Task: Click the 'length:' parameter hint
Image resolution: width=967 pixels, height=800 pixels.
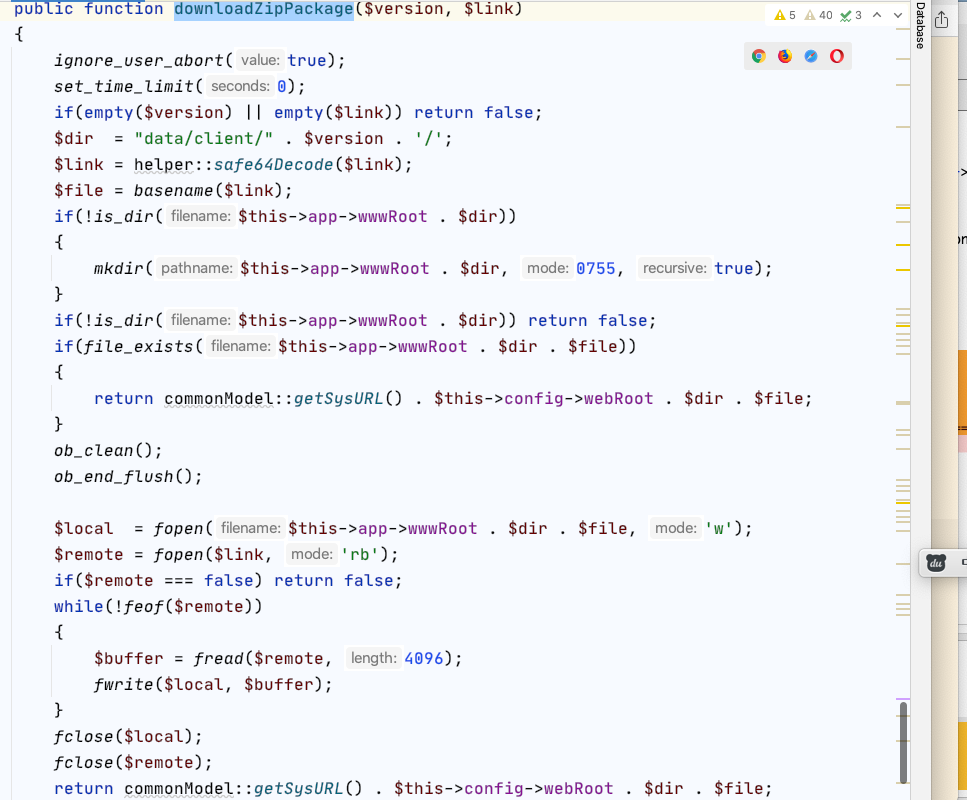Action: (x=374, y=659)
